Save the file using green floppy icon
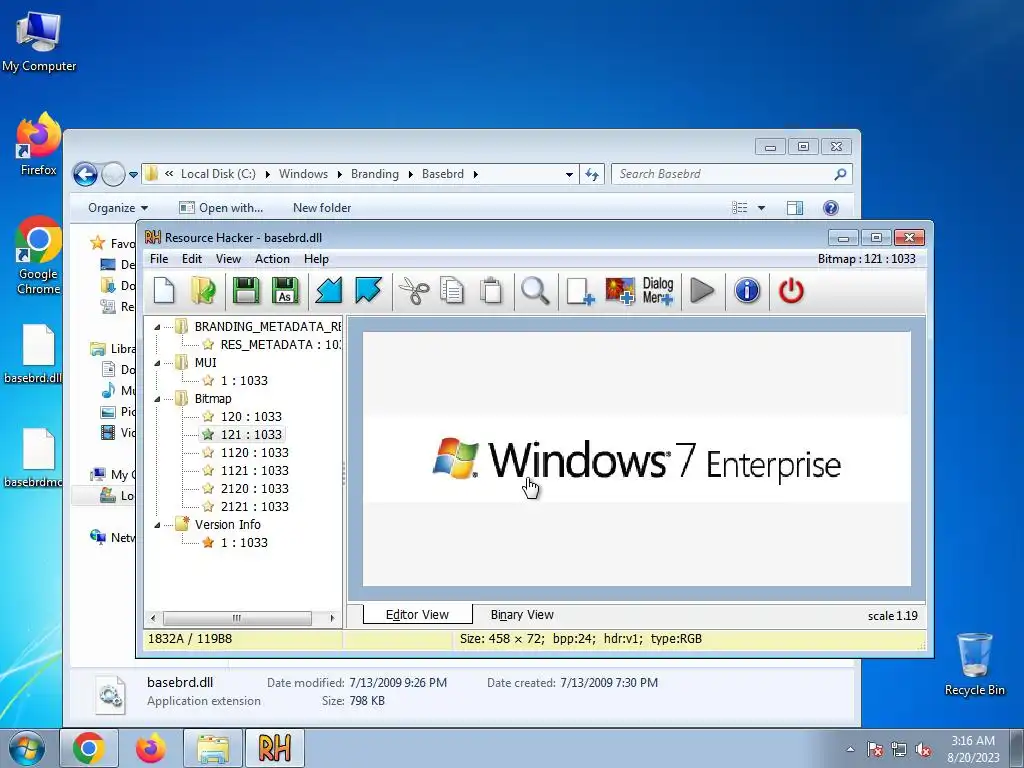 (246, 290)
